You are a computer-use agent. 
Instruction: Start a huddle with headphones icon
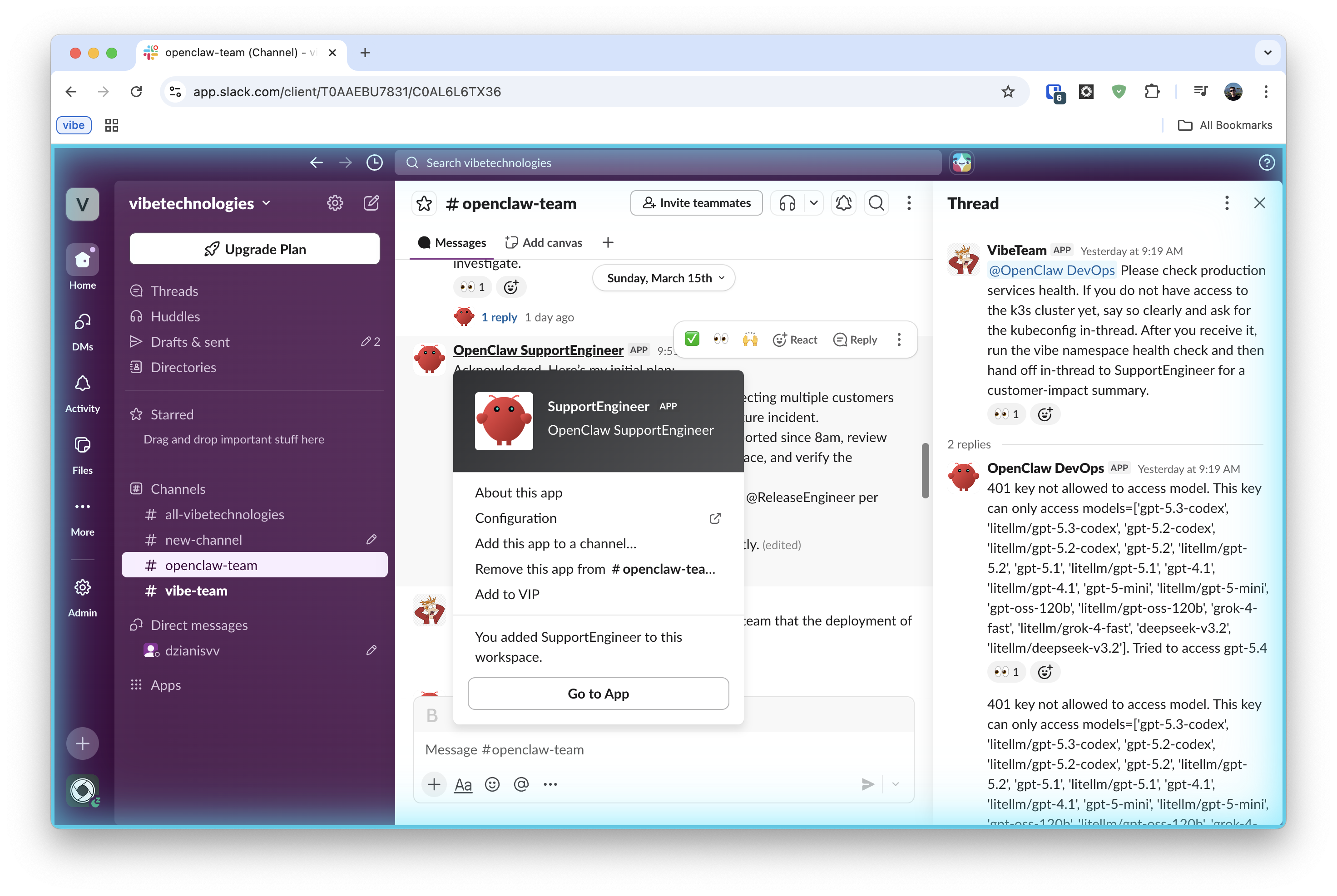click(x=787, y=203)
